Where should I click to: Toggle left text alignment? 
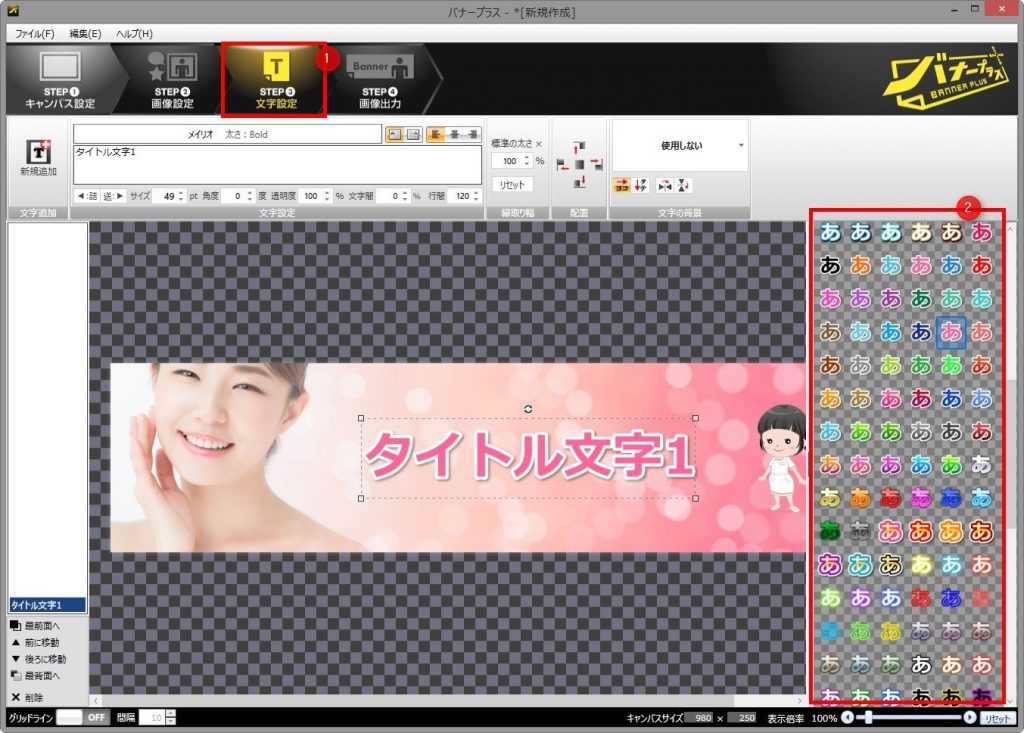click(x=436, y=135)
